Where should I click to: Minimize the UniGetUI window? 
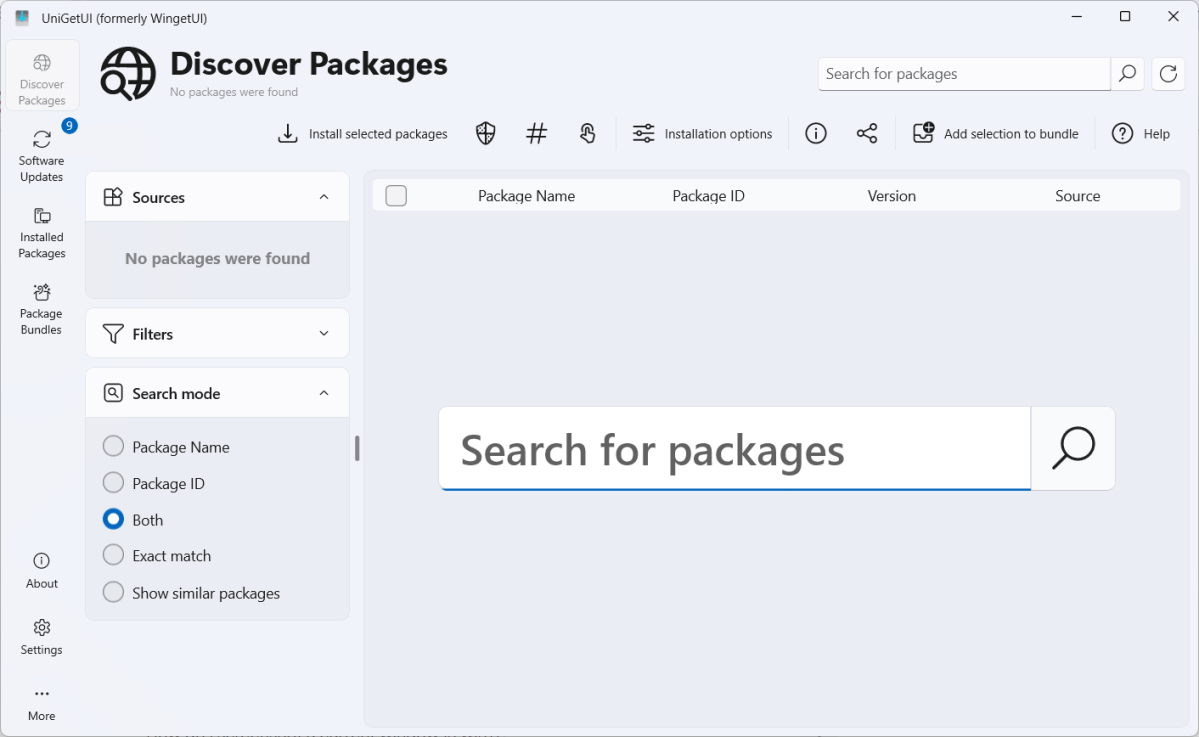1077,17
